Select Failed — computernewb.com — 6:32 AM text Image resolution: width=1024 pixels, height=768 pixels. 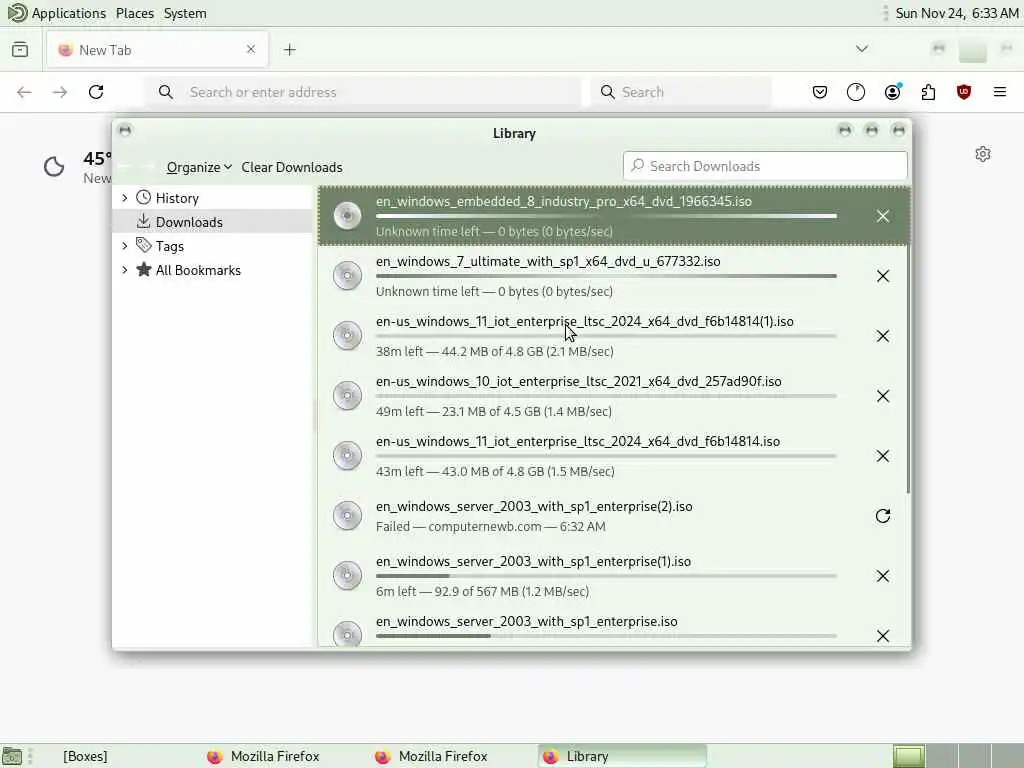click(x=490, y=526)
